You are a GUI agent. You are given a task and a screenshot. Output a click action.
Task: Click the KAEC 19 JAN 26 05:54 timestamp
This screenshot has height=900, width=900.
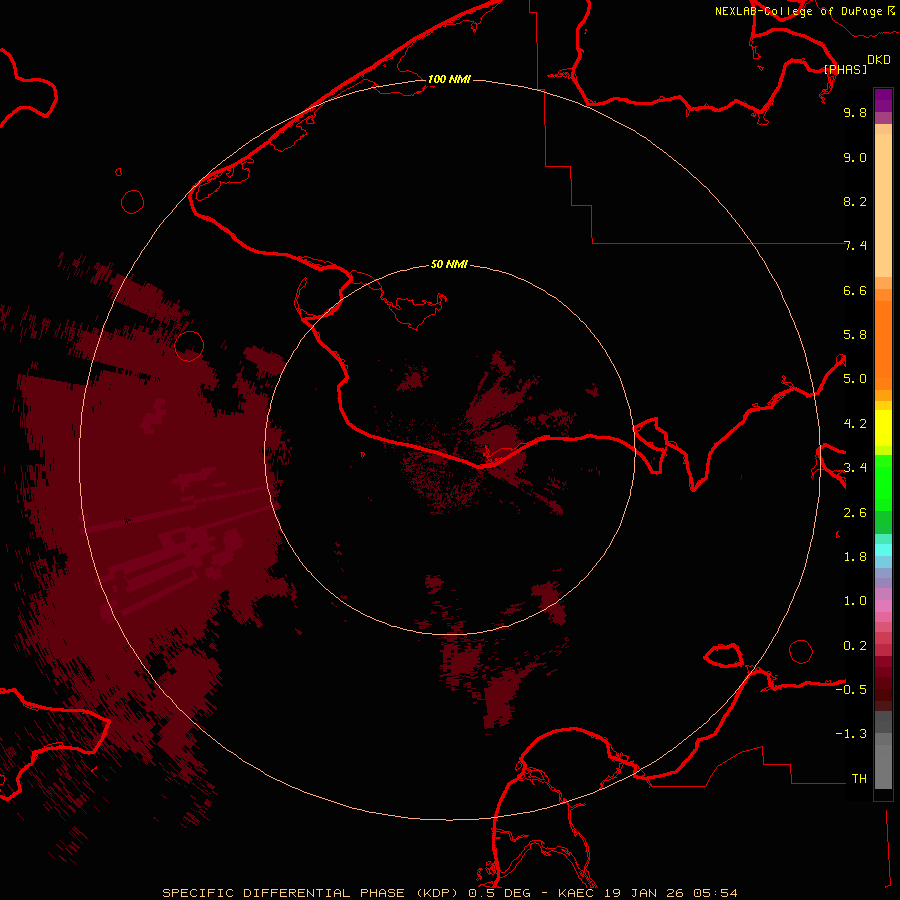pyautogui.click(x=647, y=893)
